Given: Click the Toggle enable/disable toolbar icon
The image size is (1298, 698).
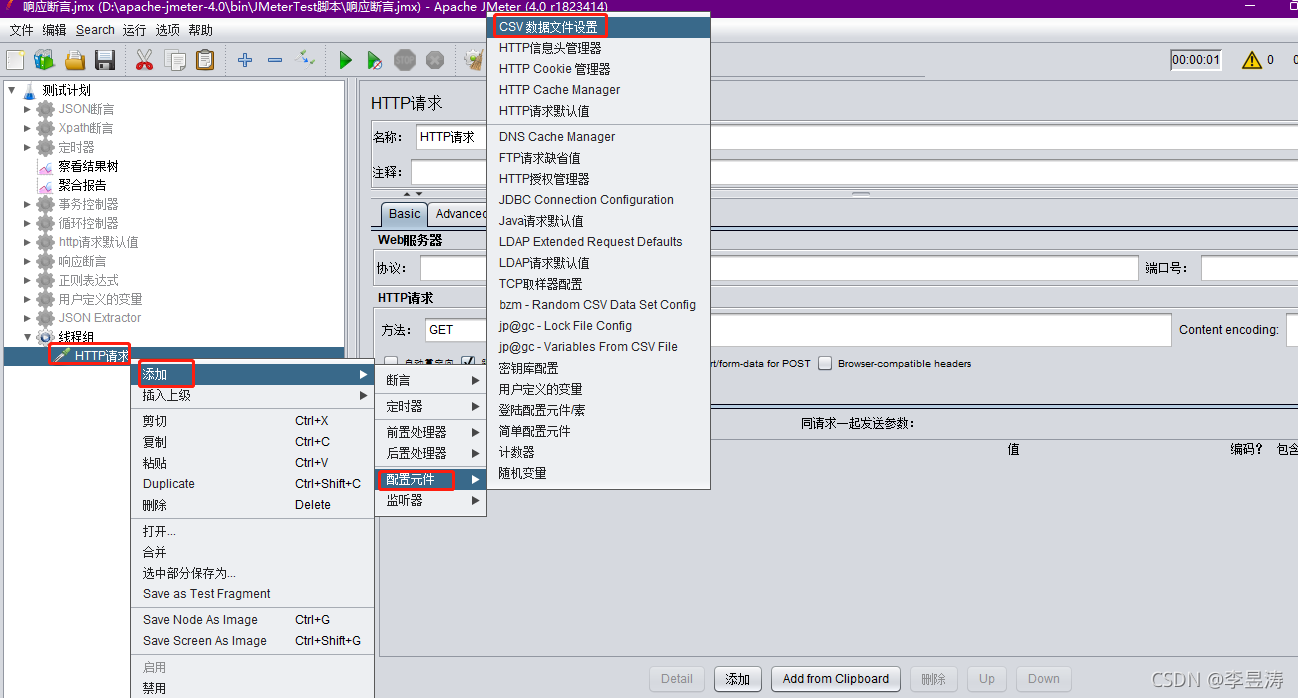Looking at the screenshot, I should (306, 60).
